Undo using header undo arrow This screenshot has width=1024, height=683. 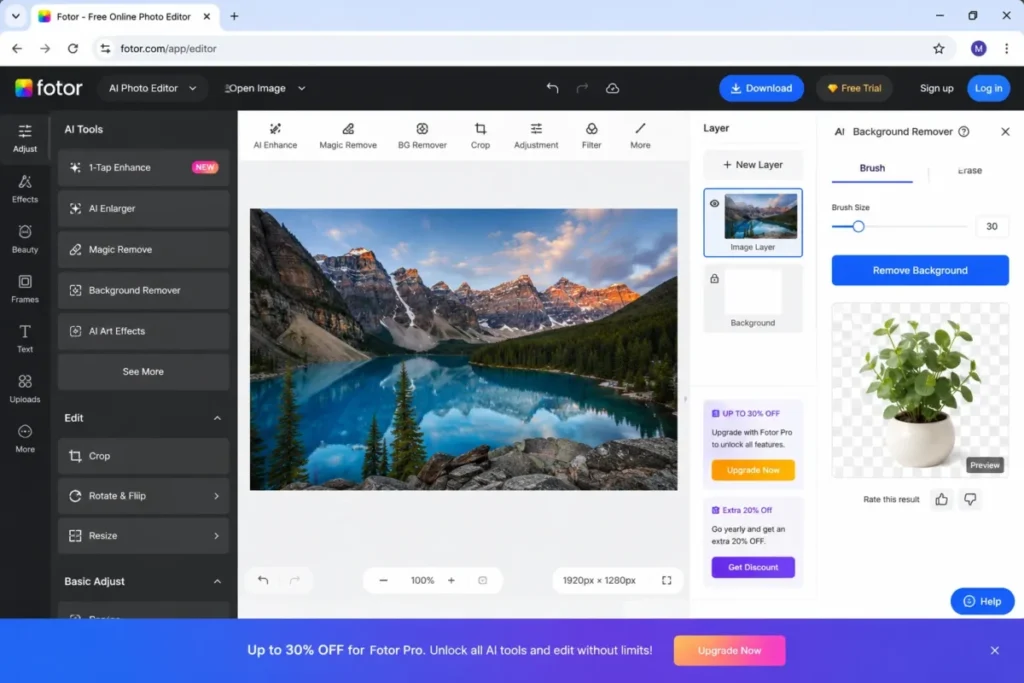point(552,88)
